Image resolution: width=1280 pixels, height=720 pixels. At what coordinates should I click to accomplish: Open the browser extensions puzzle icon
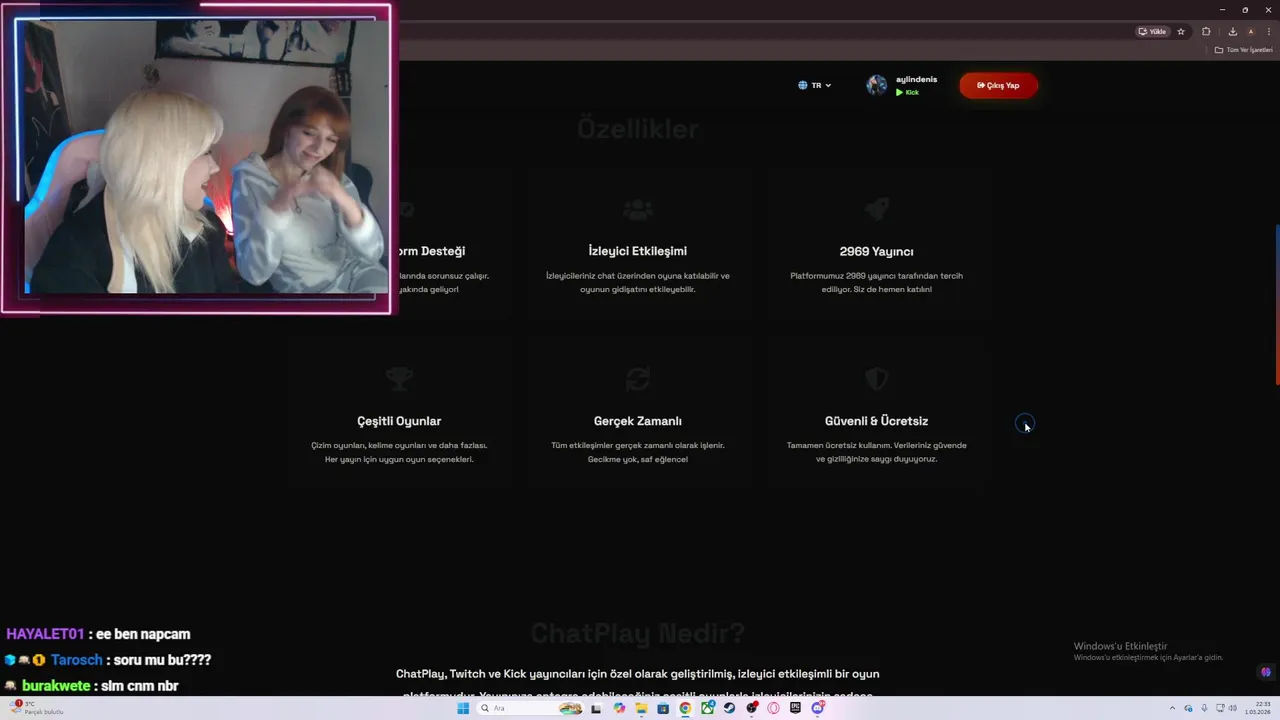point(1206,32)
